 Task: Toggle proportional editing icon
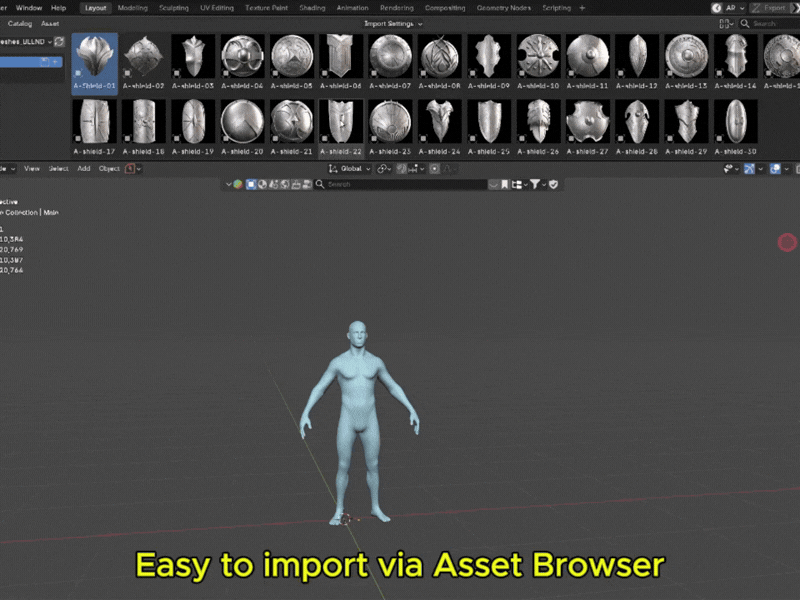[434, 169]
